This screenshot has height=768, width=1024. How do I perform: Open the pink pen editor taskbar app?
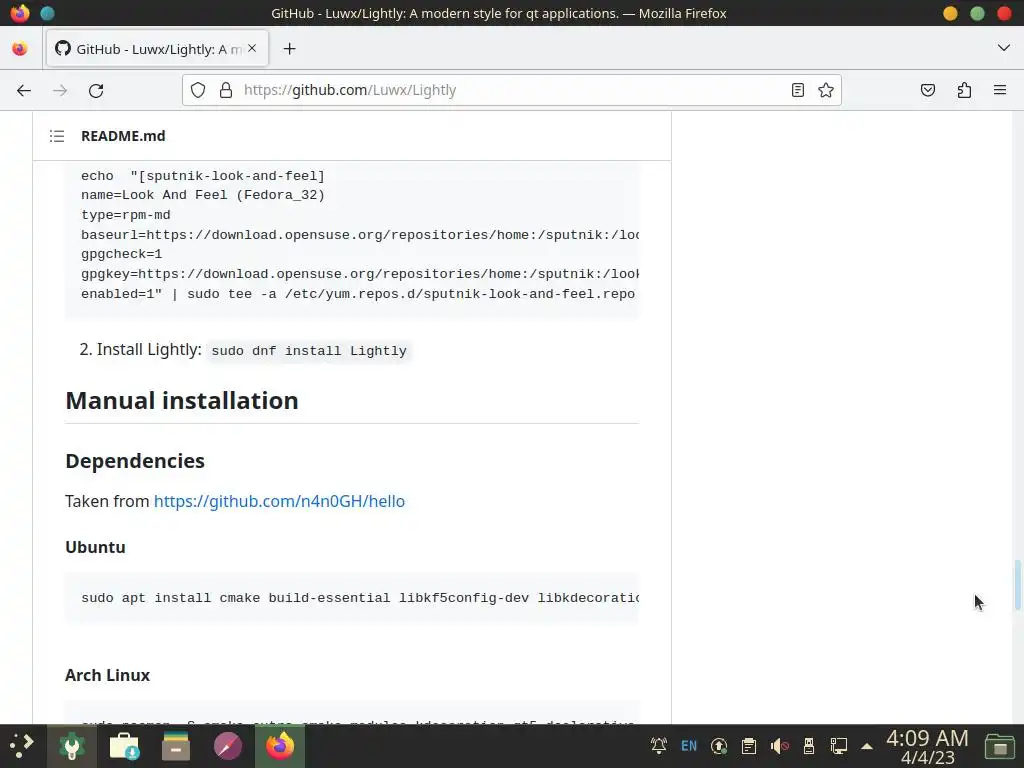[228, 746]
